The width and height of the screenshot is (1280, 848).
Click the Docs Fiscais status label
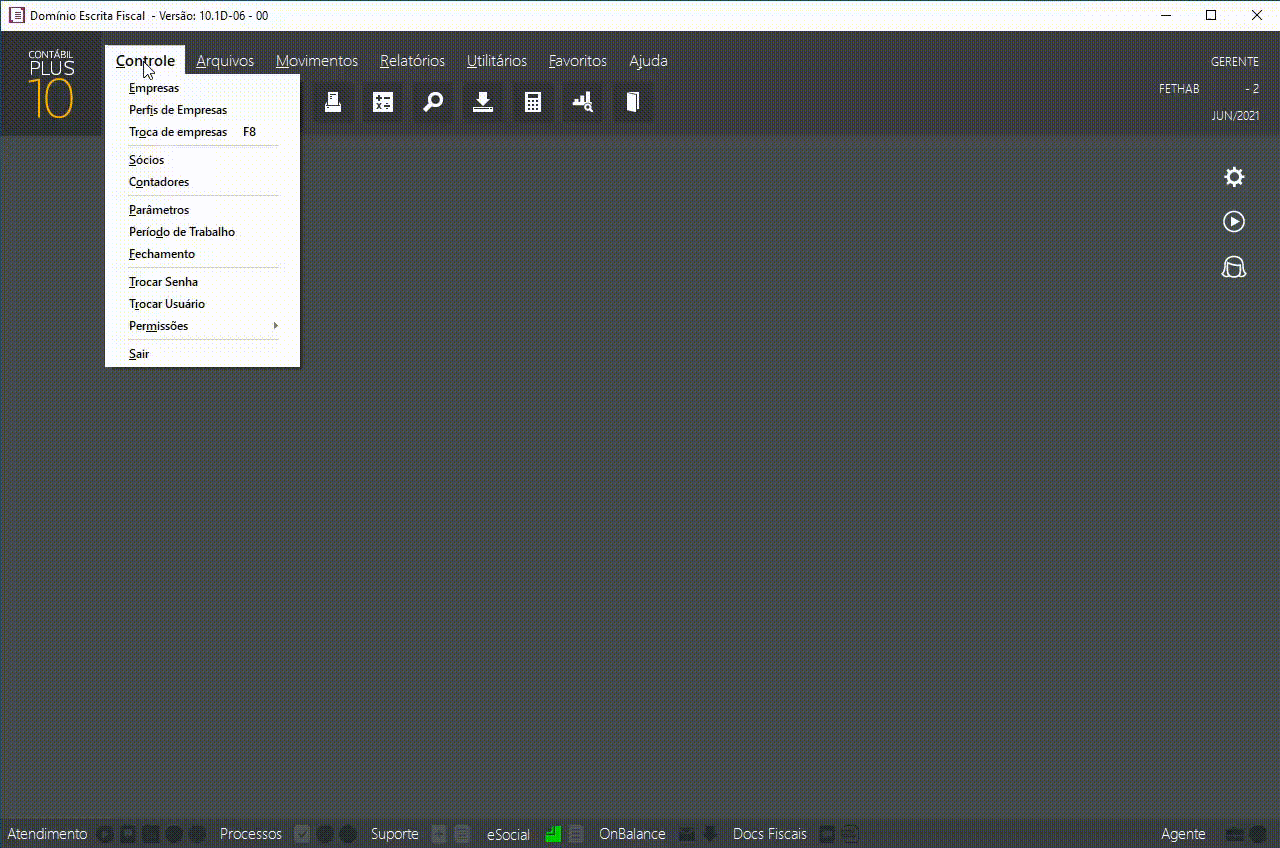coord(770,834)
